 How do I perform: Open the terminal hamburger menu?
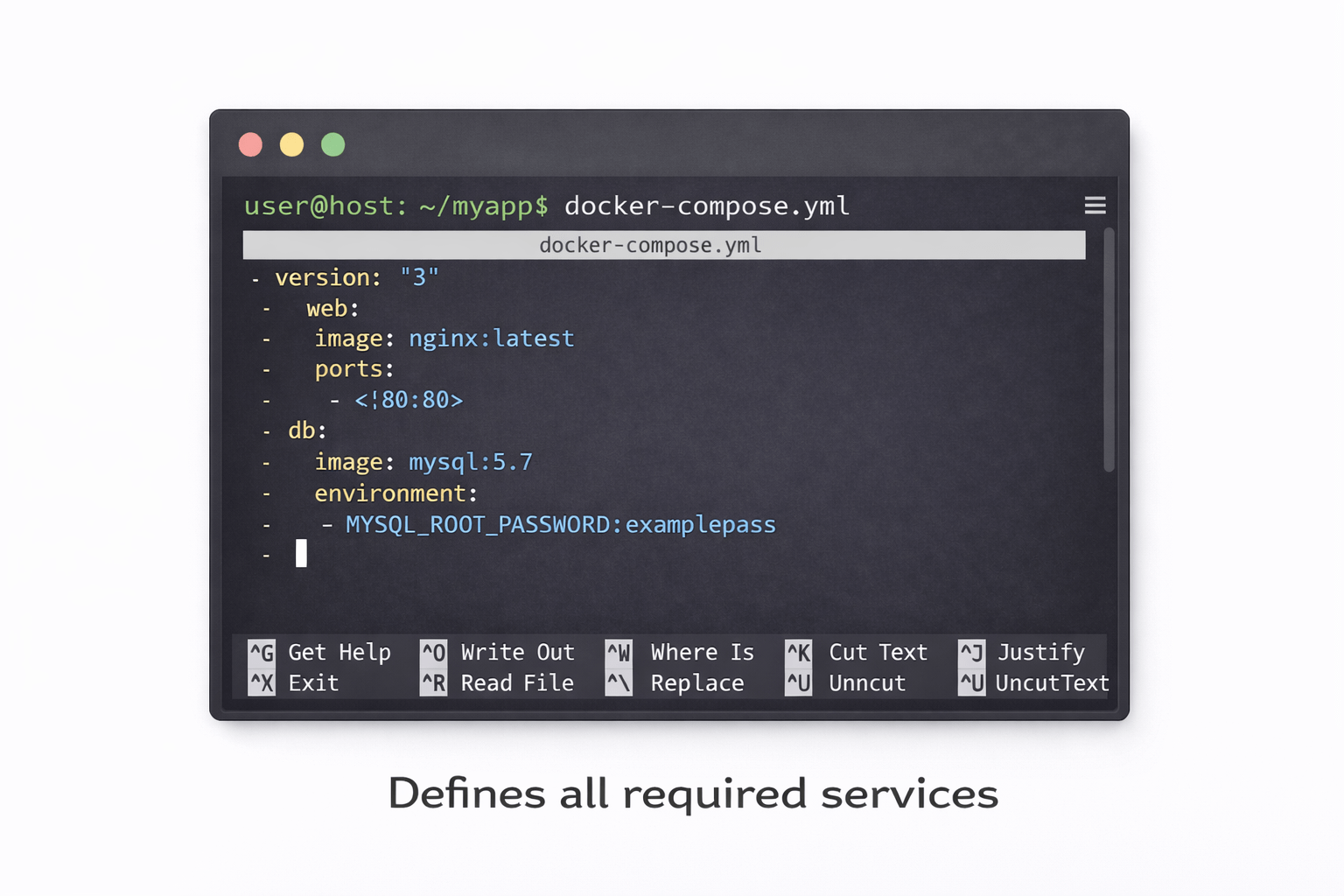tap(1095, 206)
